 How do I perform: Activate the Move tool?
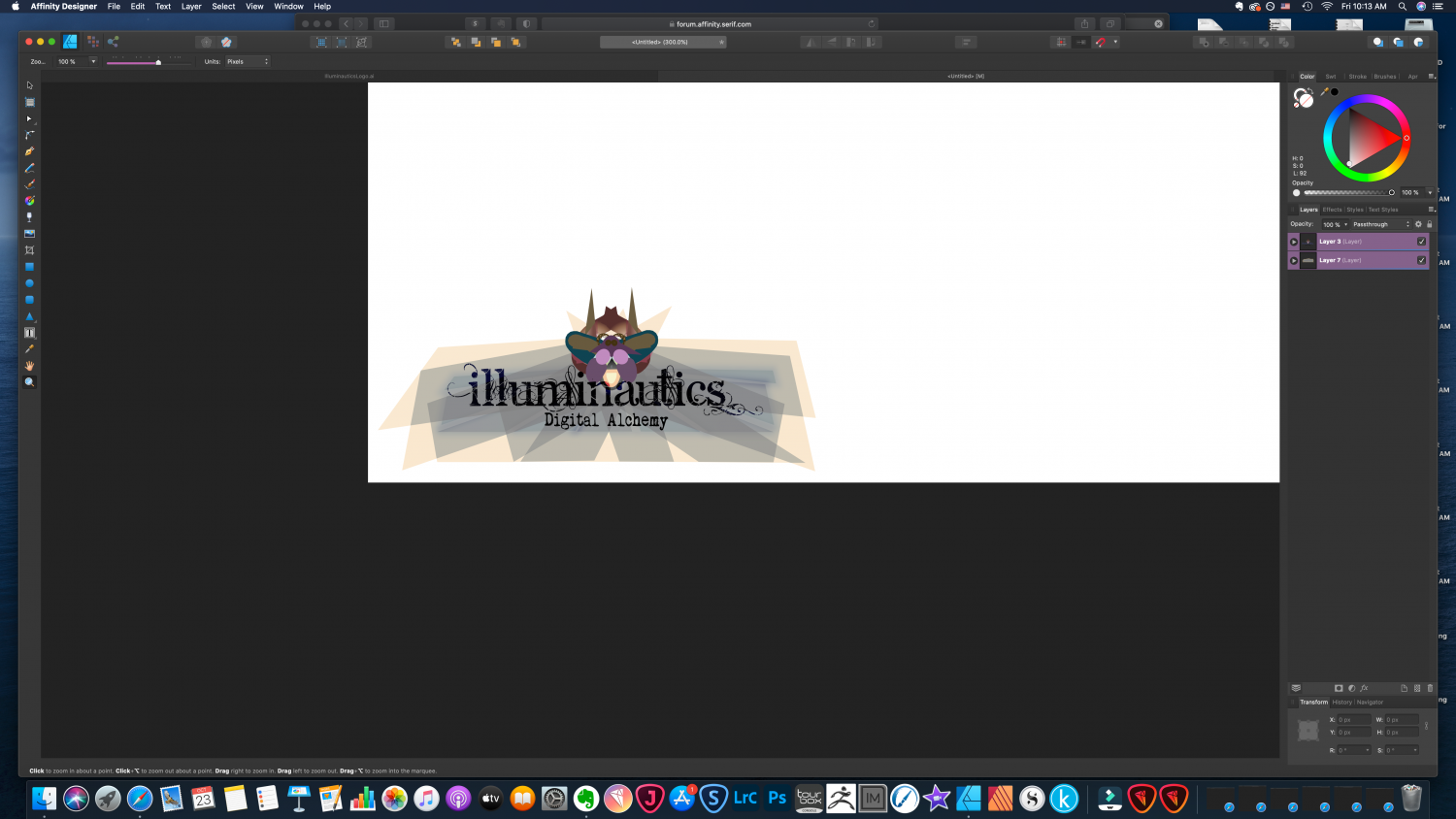29,85
